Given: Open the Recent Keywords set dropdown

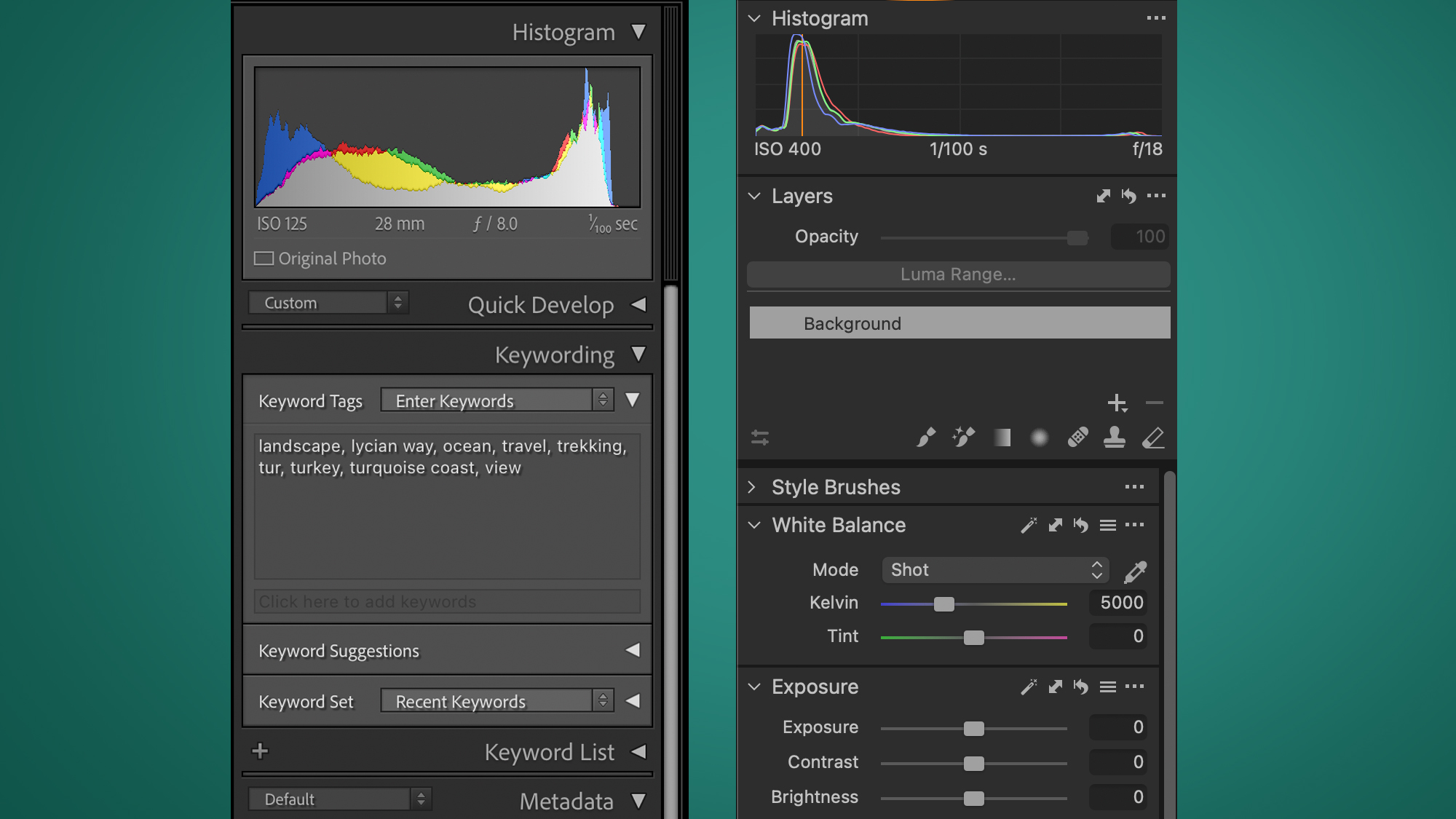Looking at the screenshot, I should 497,701.
